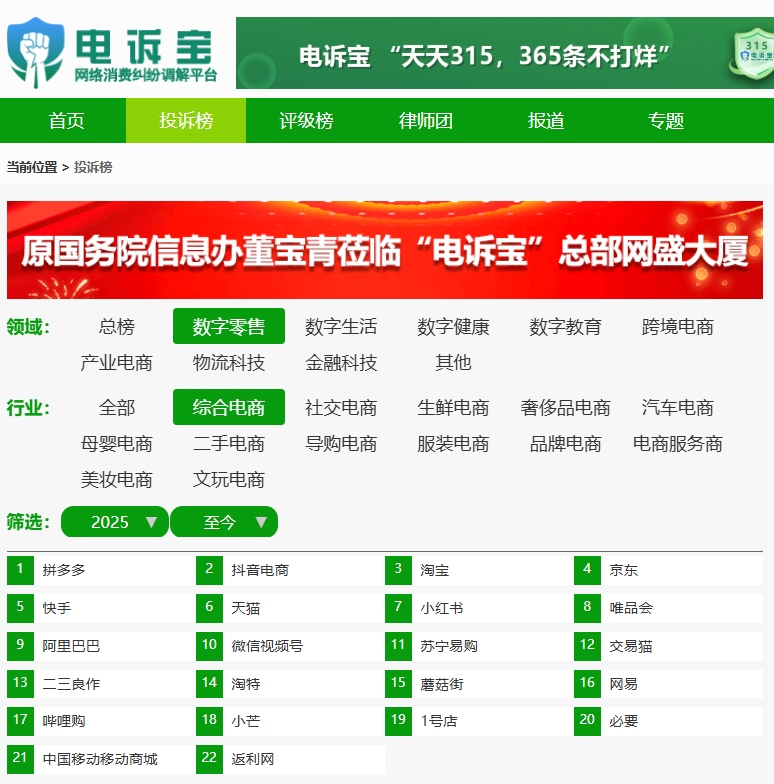Open rank 16 网易 entry
The image size is (774, 784).
668,684
